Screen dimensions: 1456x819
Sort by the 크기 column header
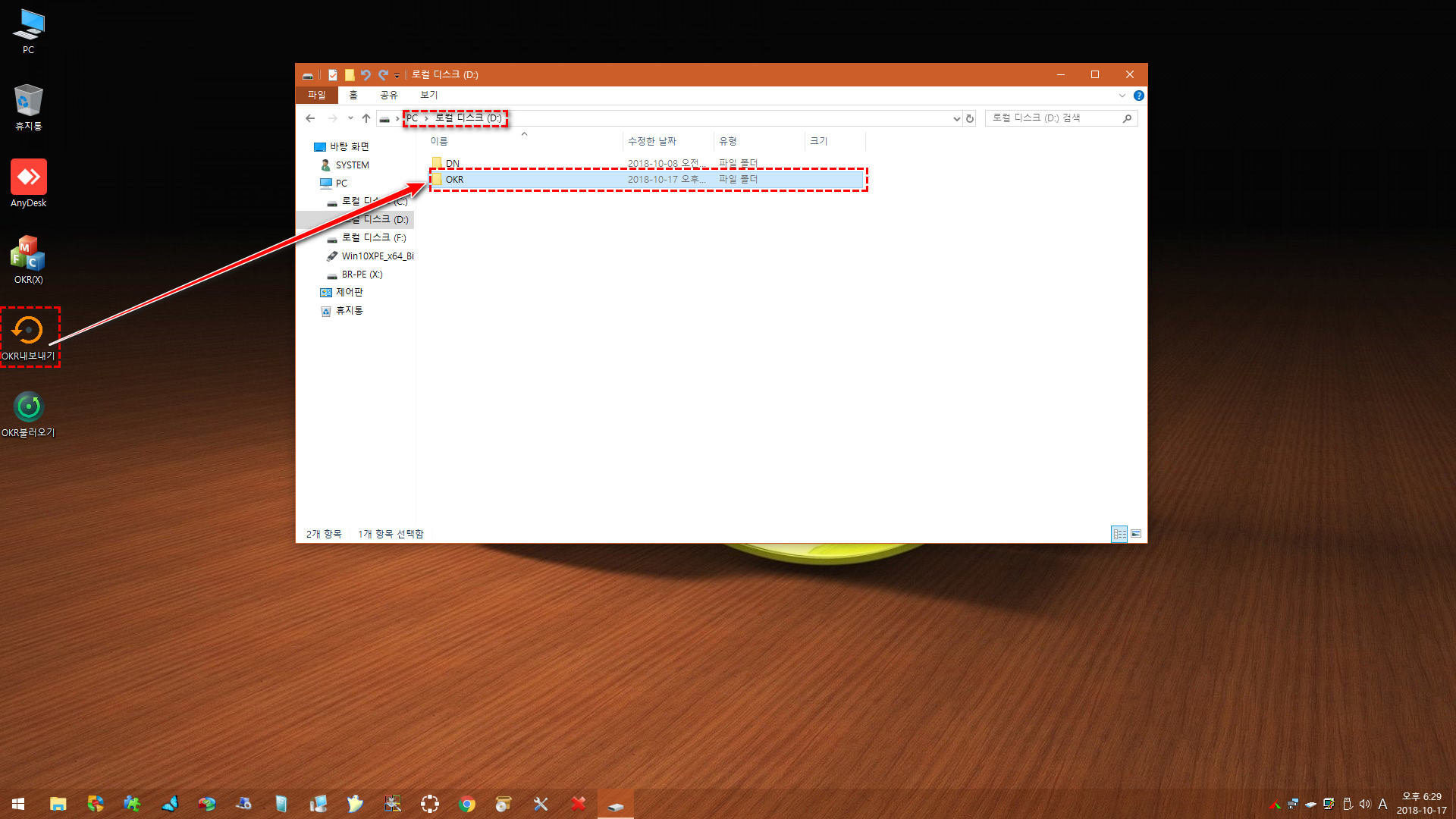tap(834, 141)
